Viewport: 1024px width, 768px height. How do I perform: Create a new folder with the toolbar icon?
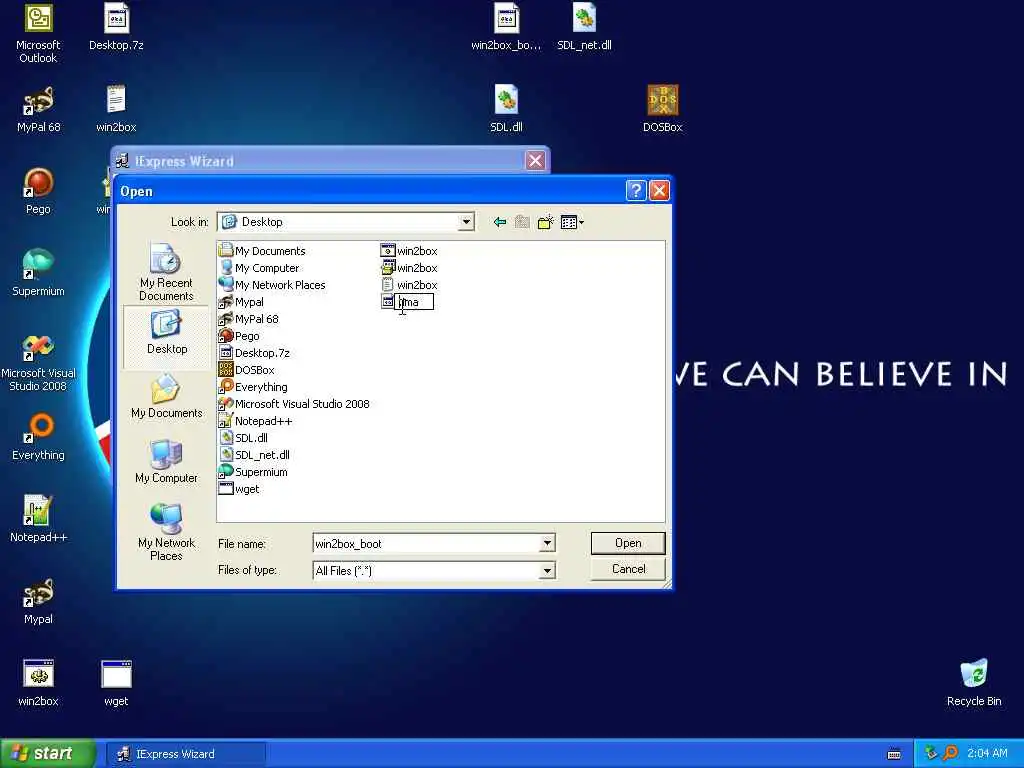[x=545, y=222]
